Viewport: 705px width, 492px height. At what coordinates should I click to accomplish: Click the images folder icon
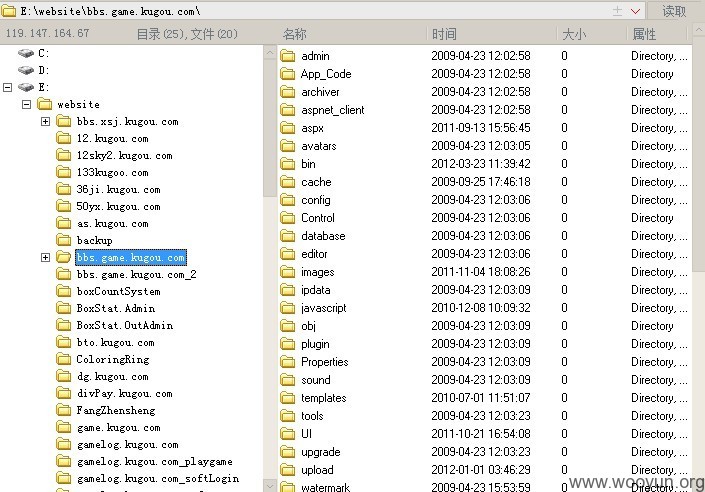tap(288, 272)
